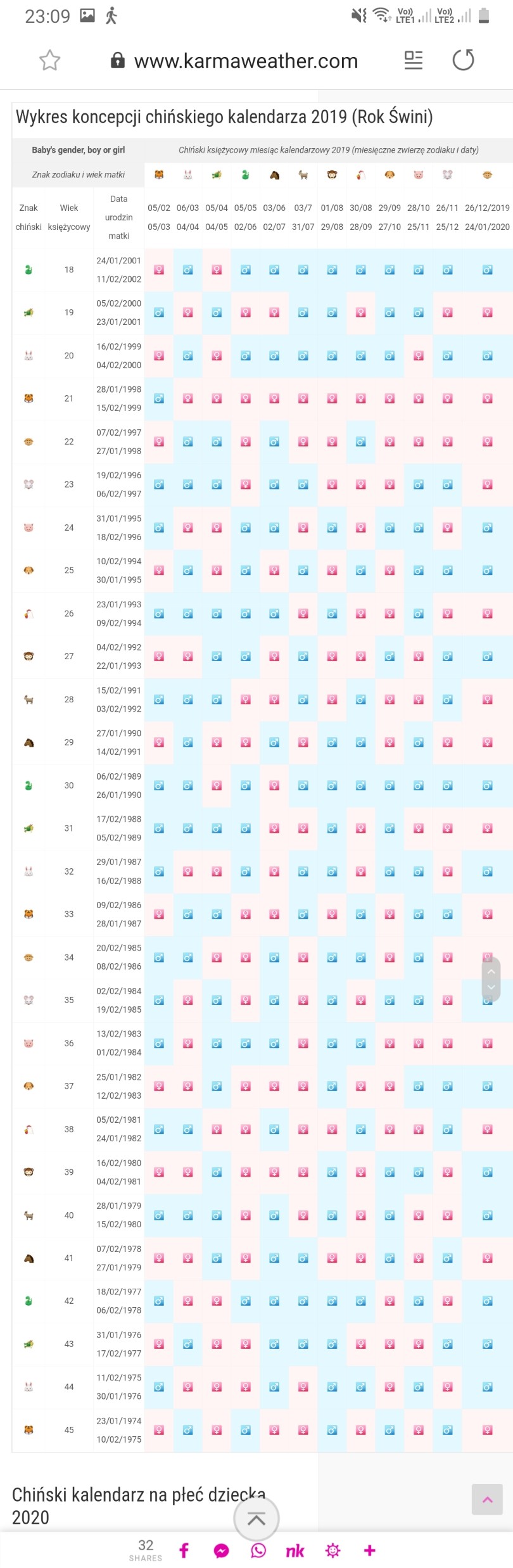
Task: Select the Tiger month icon in header
Action: tap(159, 175)
